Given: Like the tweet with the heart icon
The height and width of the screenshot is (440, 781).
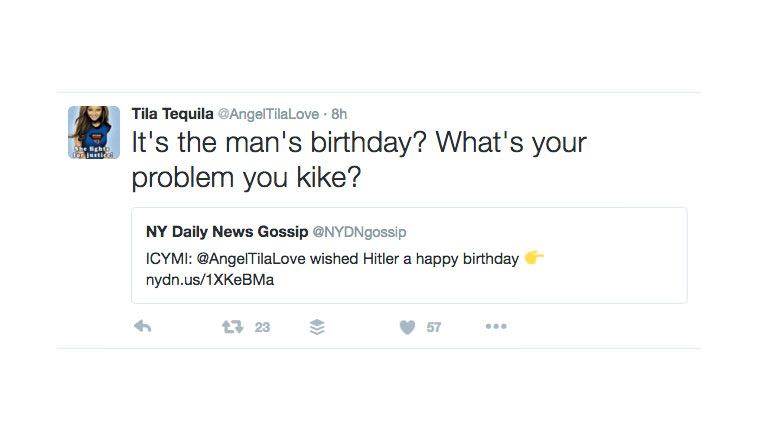Looking at the screenshot, I should pos(406,327).
